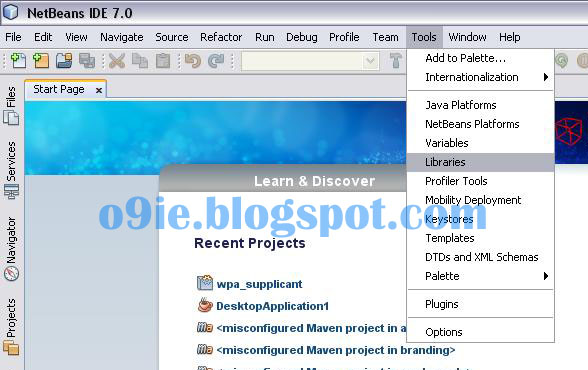Select Templates menu item
Screen dimensions: 588x370
[480, 238]
